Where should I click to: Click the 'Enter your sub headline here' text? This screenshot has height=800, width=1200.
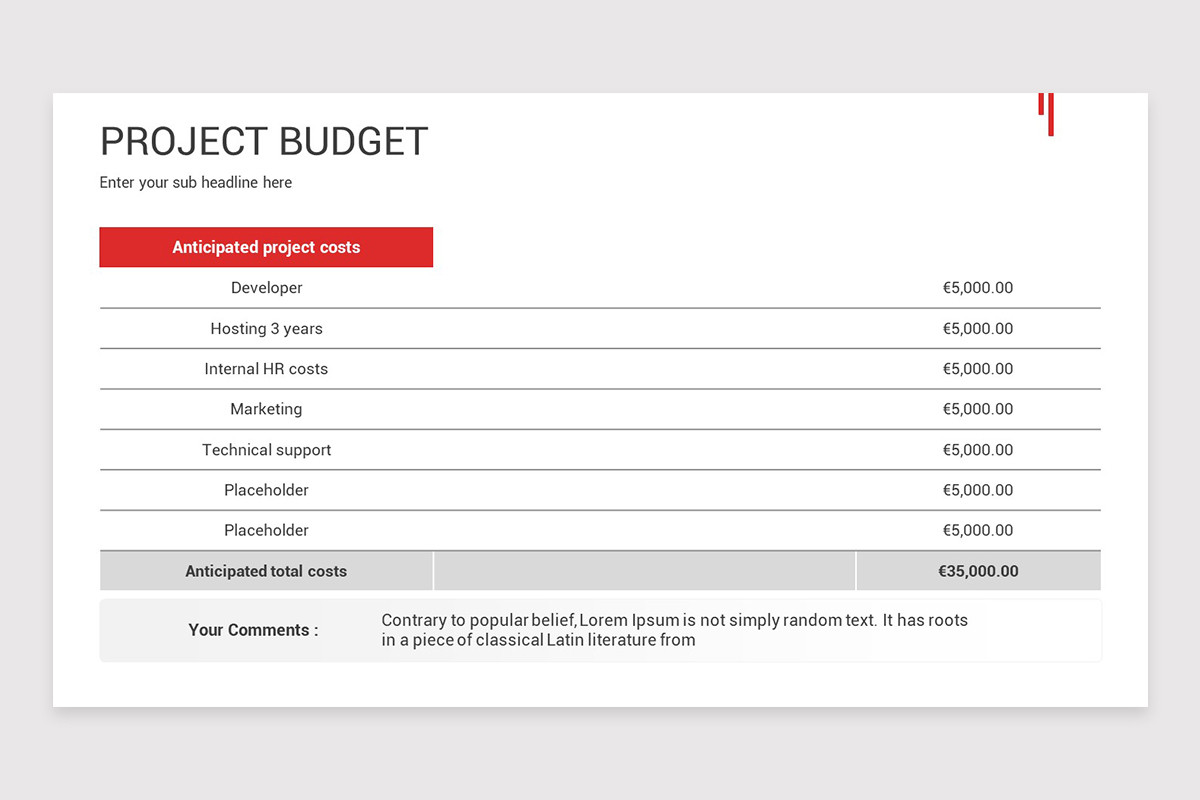click(196, 183)
